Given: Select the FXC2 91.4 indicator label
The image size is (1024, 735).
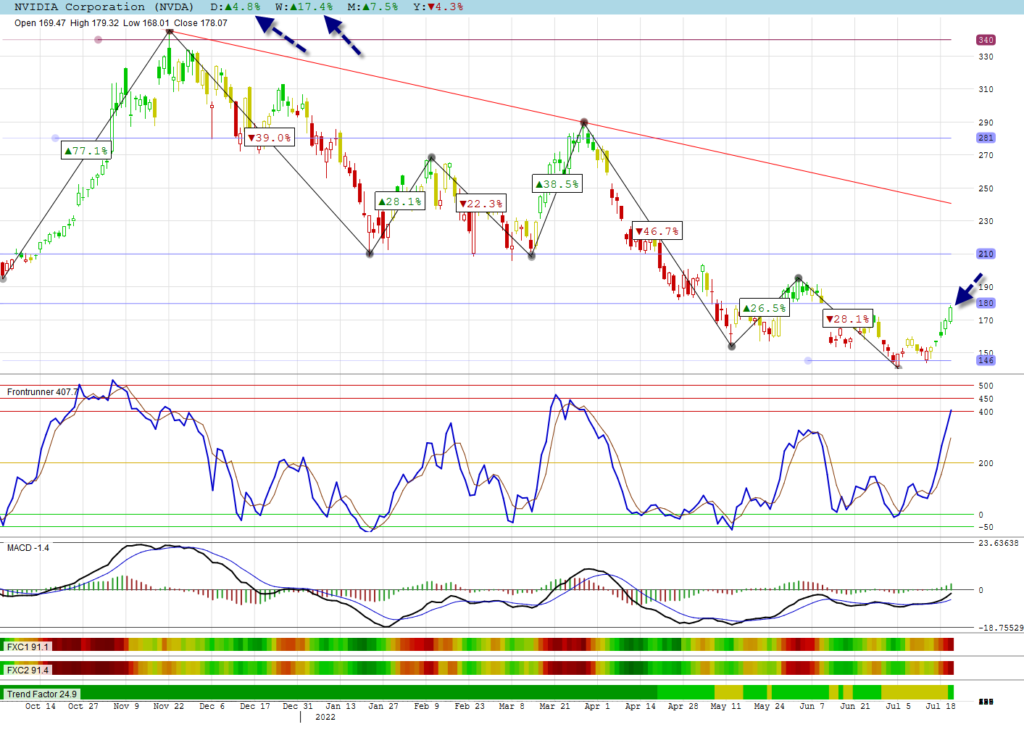Looking at the screenshot, I should pos(27,670).
